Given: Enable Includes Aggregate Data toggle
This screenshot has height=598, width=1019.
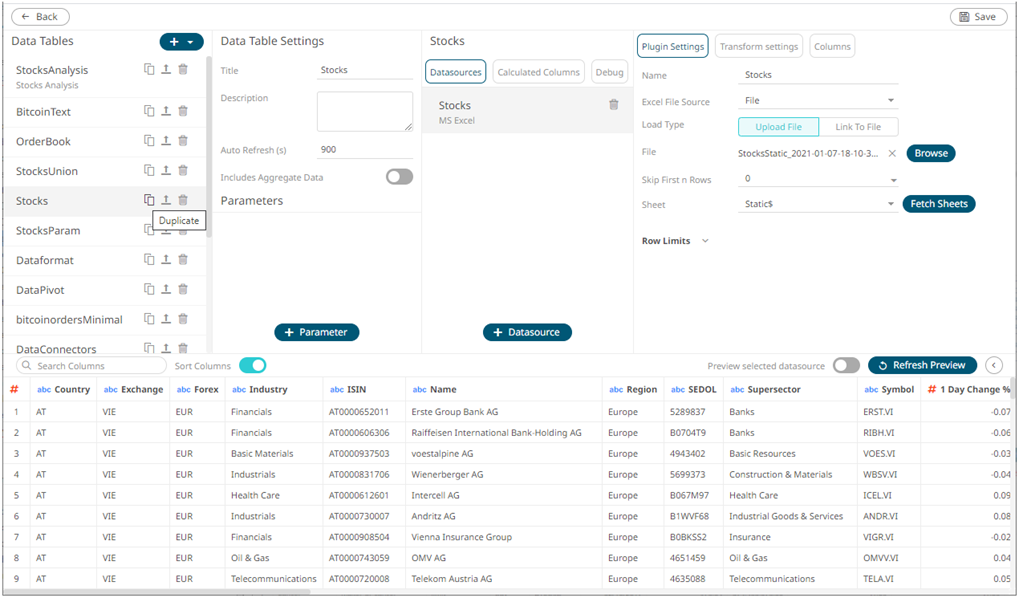Looking at the screenshot, I should tap(399, 177).
